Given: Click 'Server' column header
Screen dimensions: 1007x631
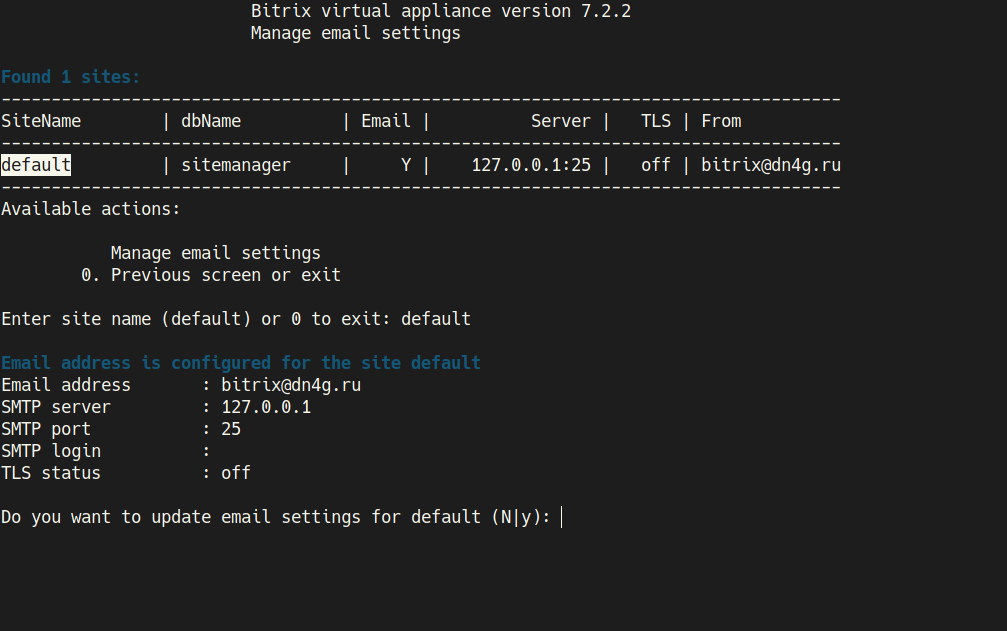Looking at the screenshot, I should point(561,121).
